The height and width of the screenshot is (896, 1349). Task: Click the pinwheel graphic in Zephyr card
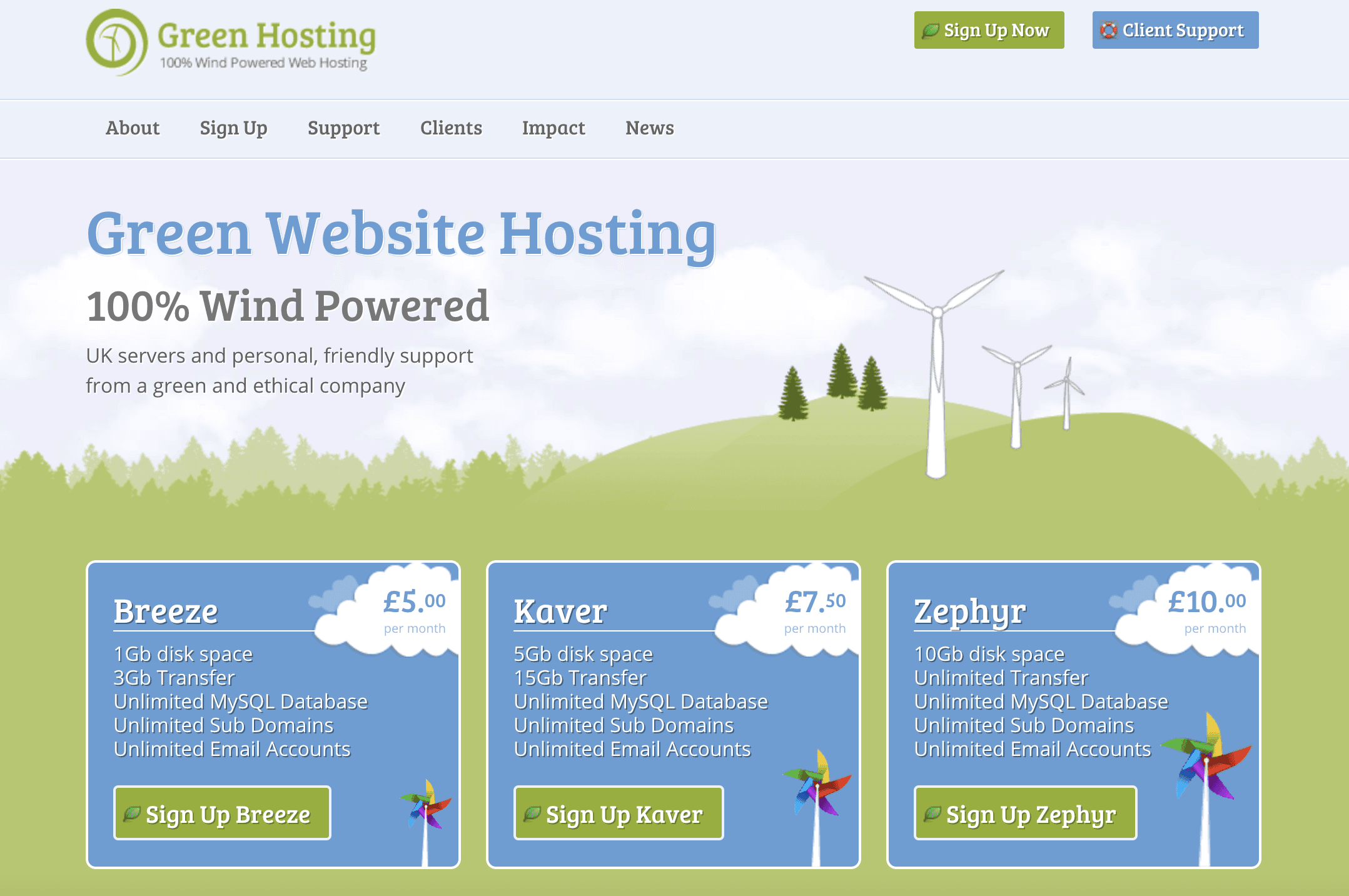point(1207,760)
